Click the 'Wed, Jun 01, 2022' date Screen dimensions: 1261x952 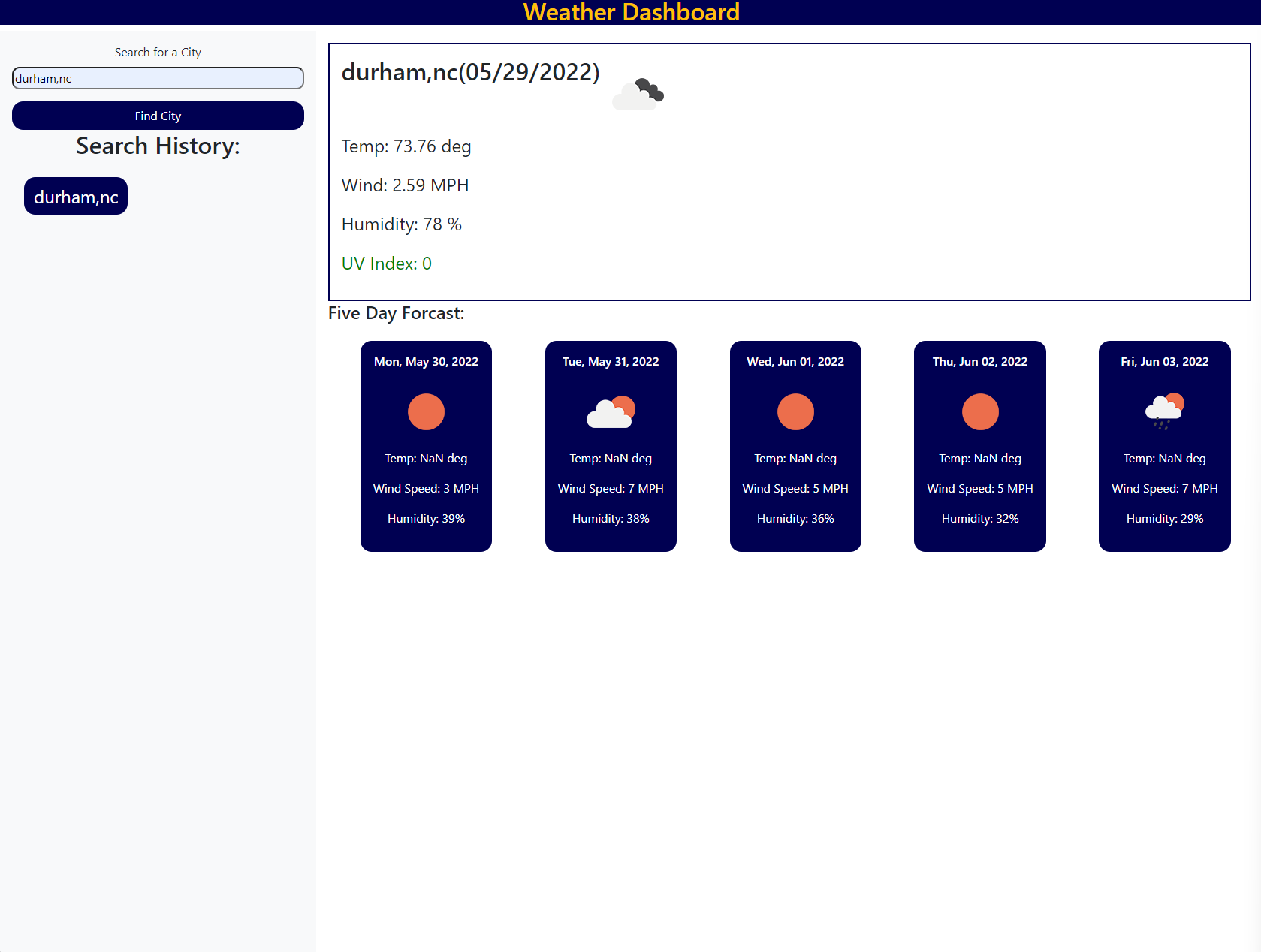[795, 361]
